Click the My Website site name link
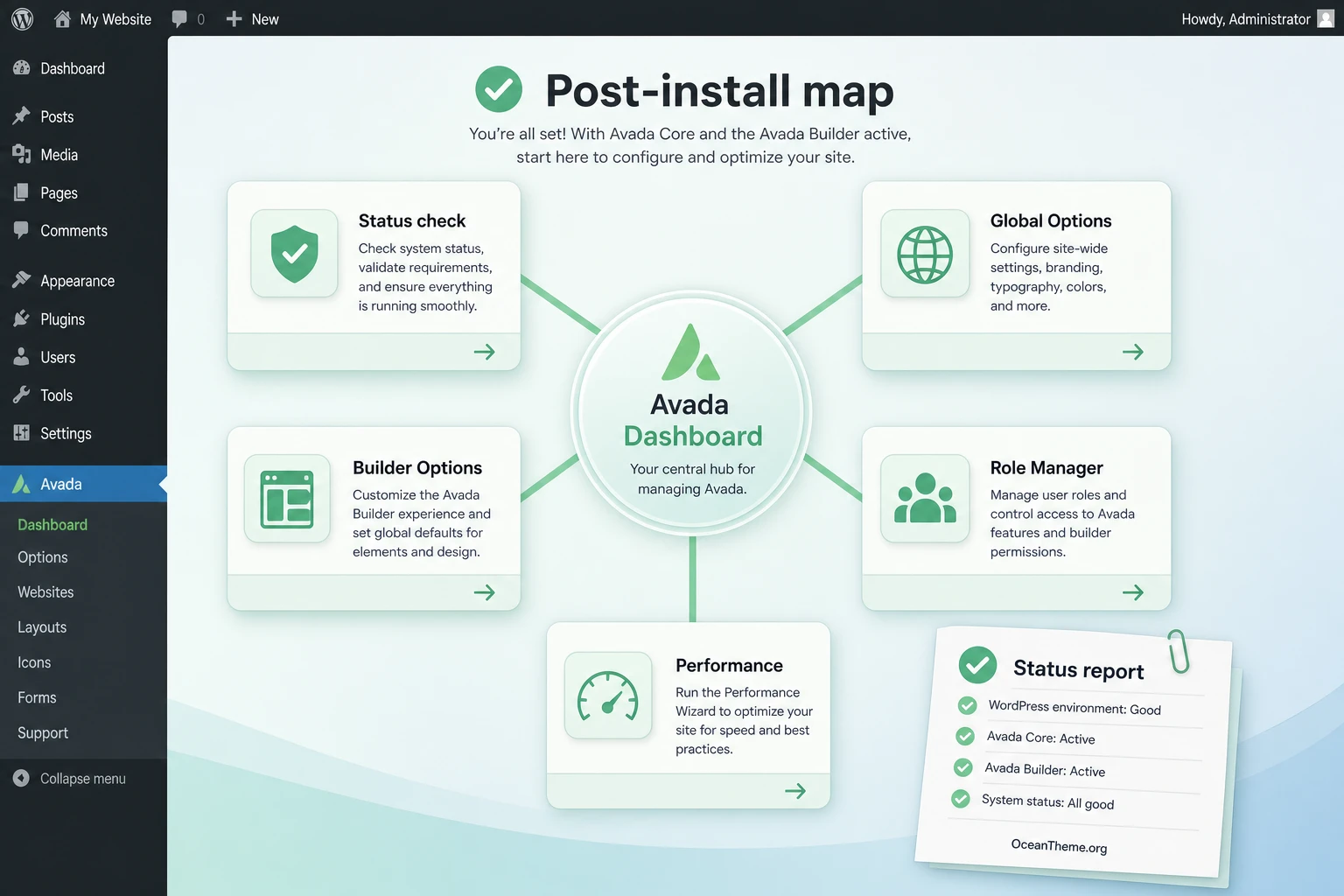Image resolution: width=1344 pixels, height=896 pixels. click(x=115, y=19)
